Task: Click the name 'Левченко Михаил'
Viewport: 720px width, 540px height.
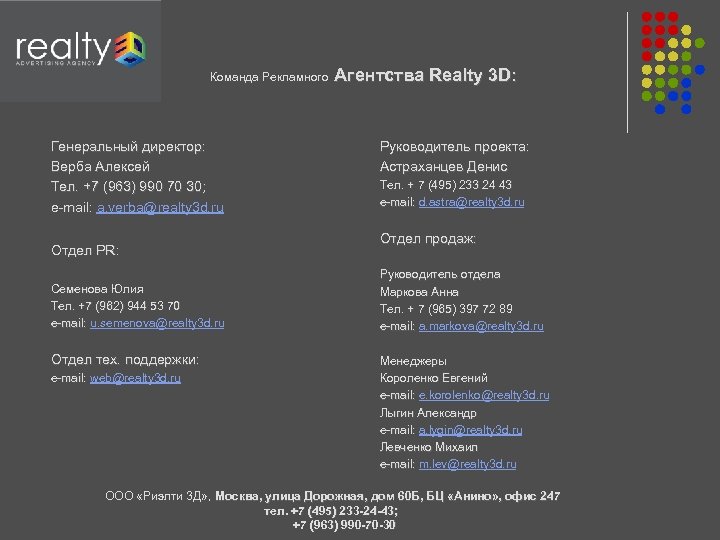Action: (x=428, y=447)
